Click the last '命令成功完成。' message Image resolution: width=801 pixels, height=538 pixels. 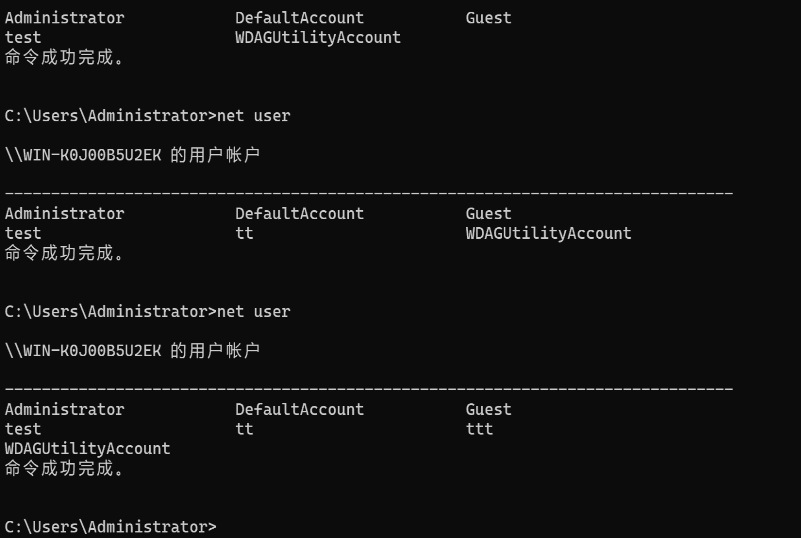click(x=65, y=468)
